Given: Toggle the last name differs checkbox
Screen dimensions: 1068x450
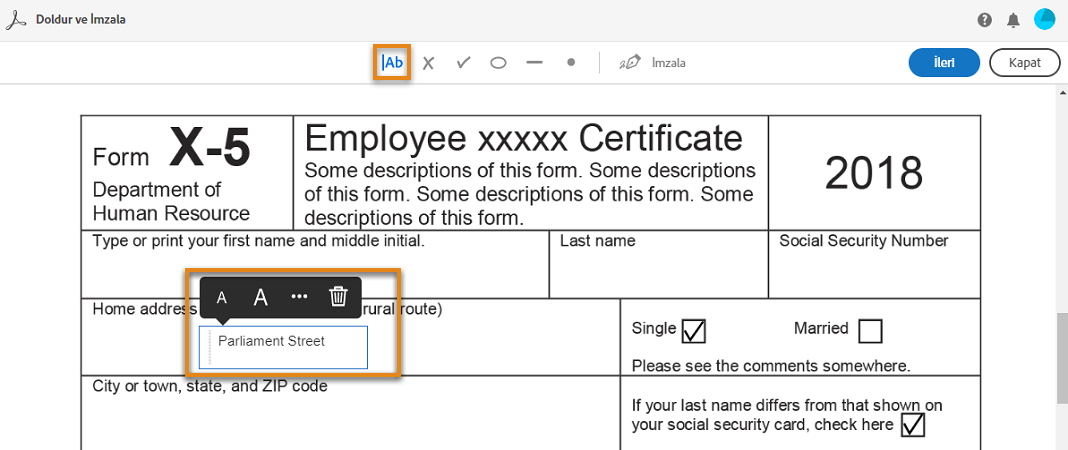Looking at the screenshot, I should coord(913,424).
